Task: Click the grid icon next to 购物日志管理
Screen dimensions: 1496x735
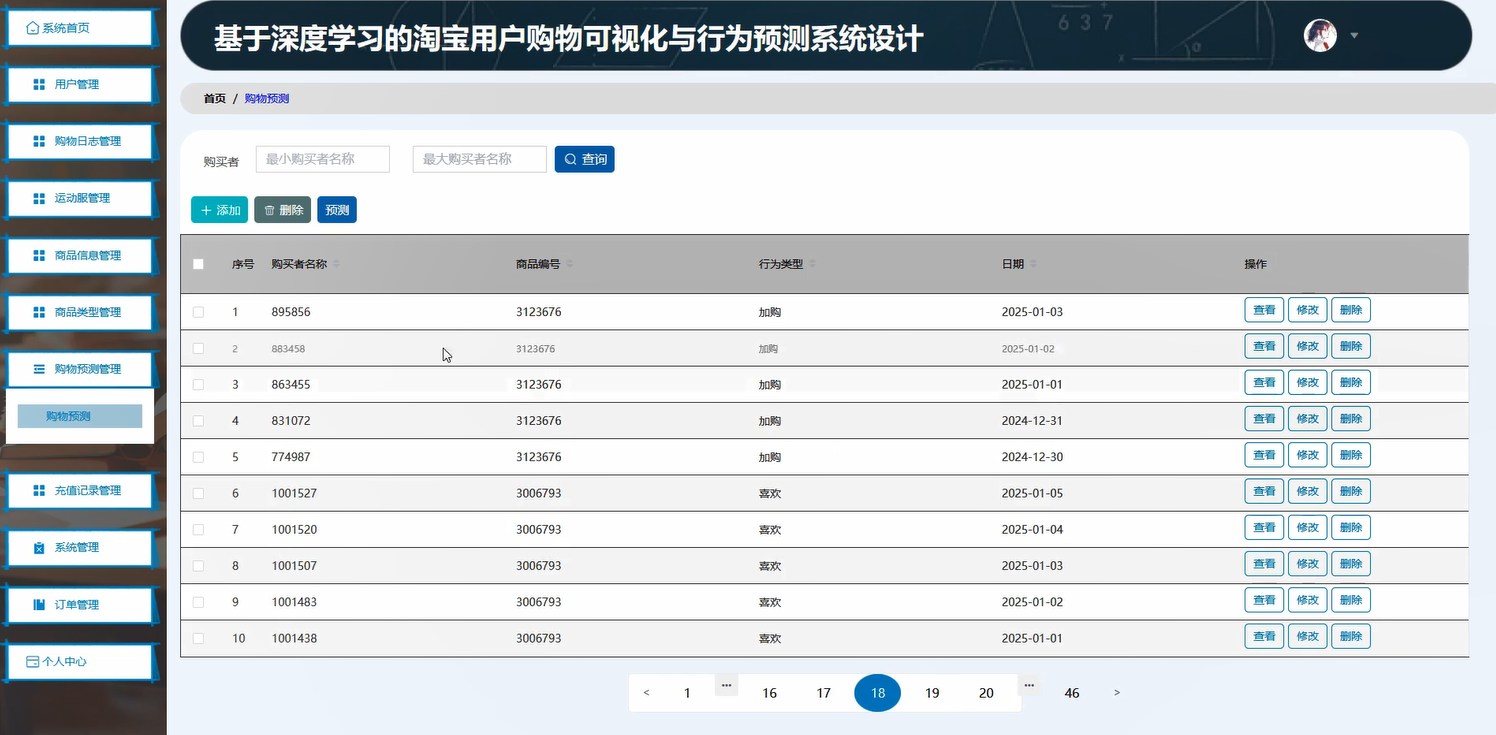Action: [x=39, y=142]
